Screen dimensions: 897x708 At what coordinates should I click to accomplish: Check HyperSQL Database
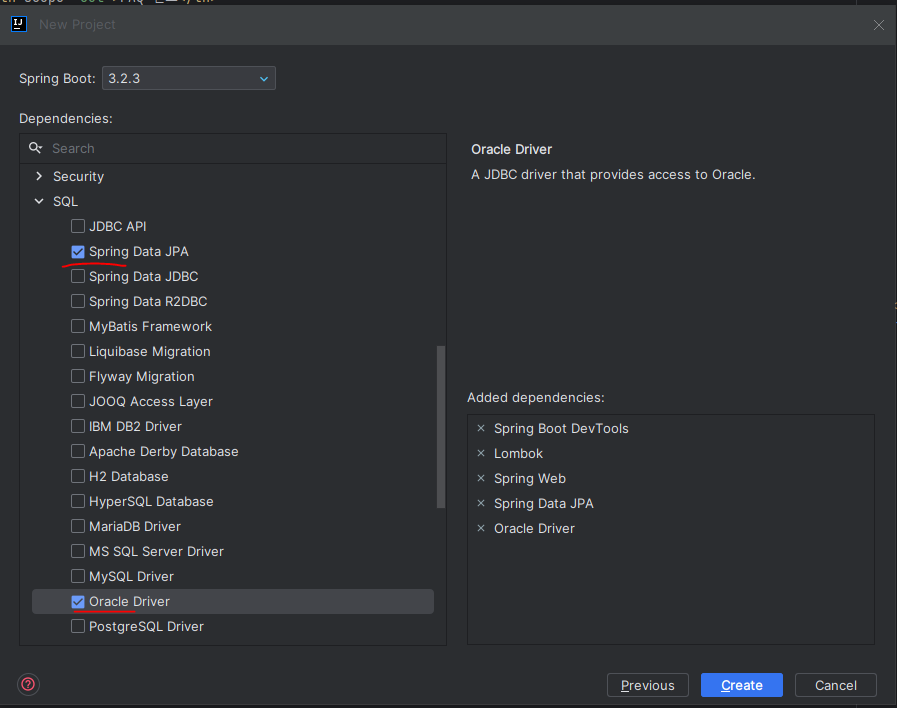click(x=78, y=502)
